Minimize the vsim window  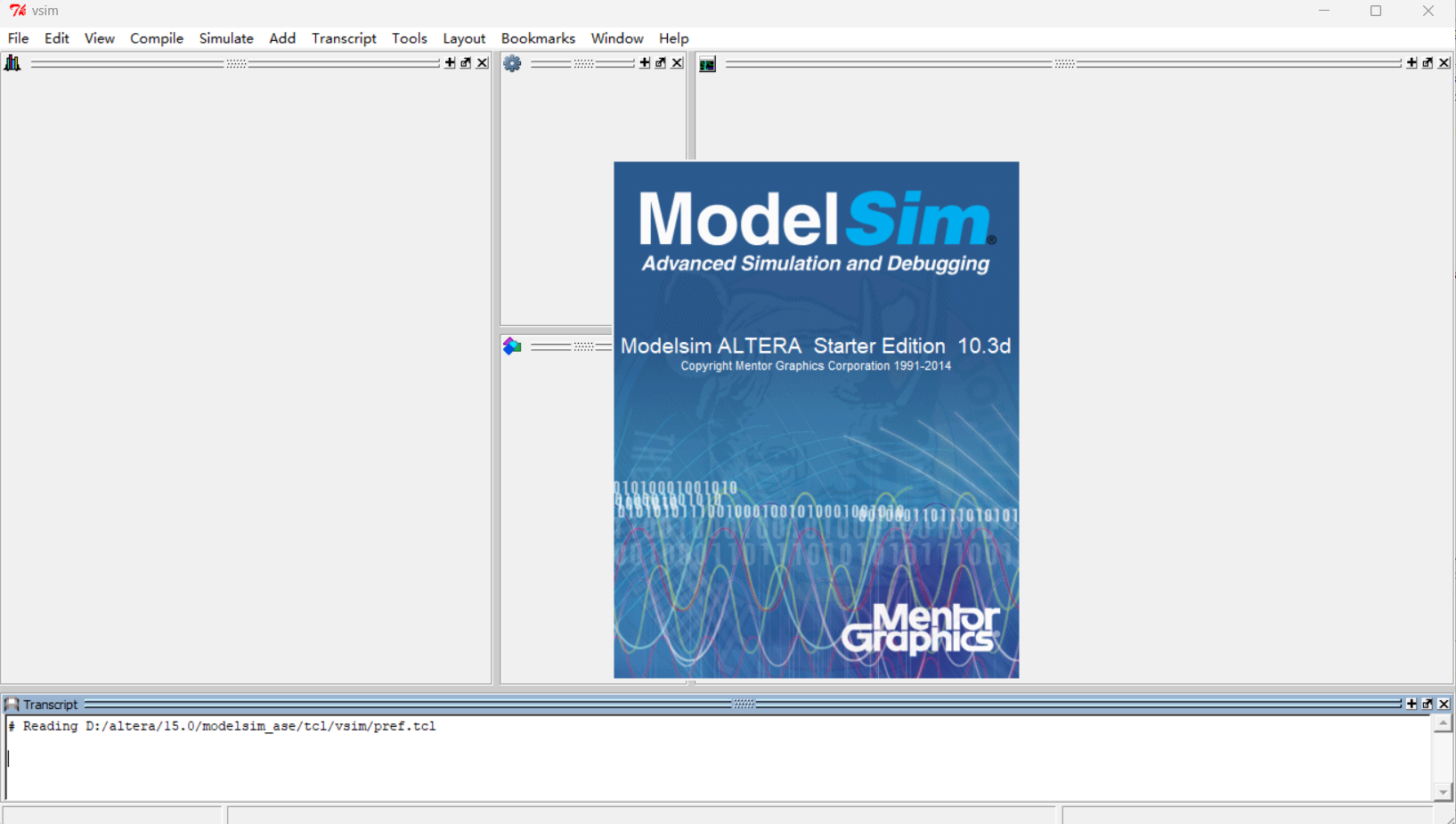point(1324,11)
